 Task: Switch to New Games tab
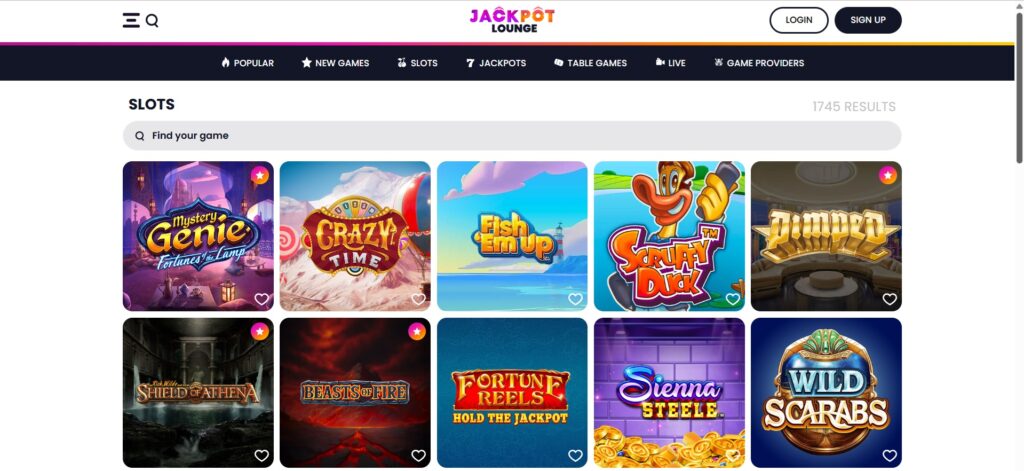click(335, 63)
